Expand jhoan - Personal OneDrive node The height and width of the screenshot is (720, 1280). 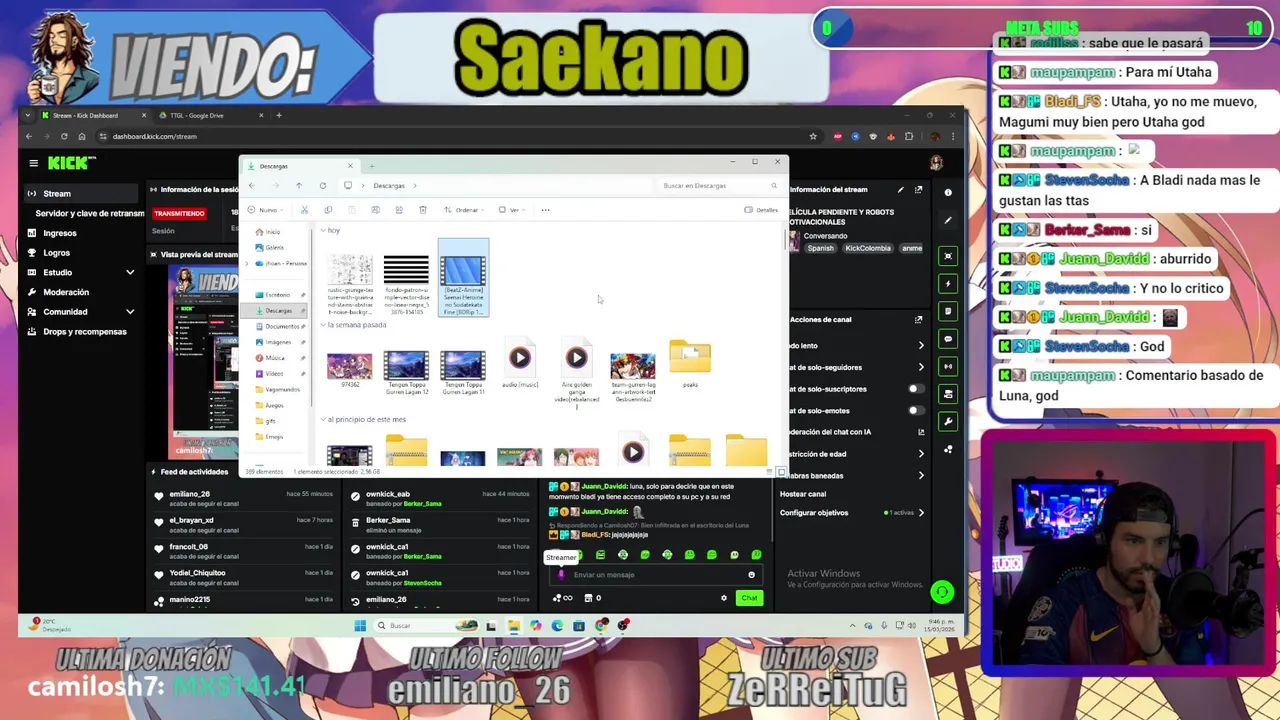[x=247, y=263]
